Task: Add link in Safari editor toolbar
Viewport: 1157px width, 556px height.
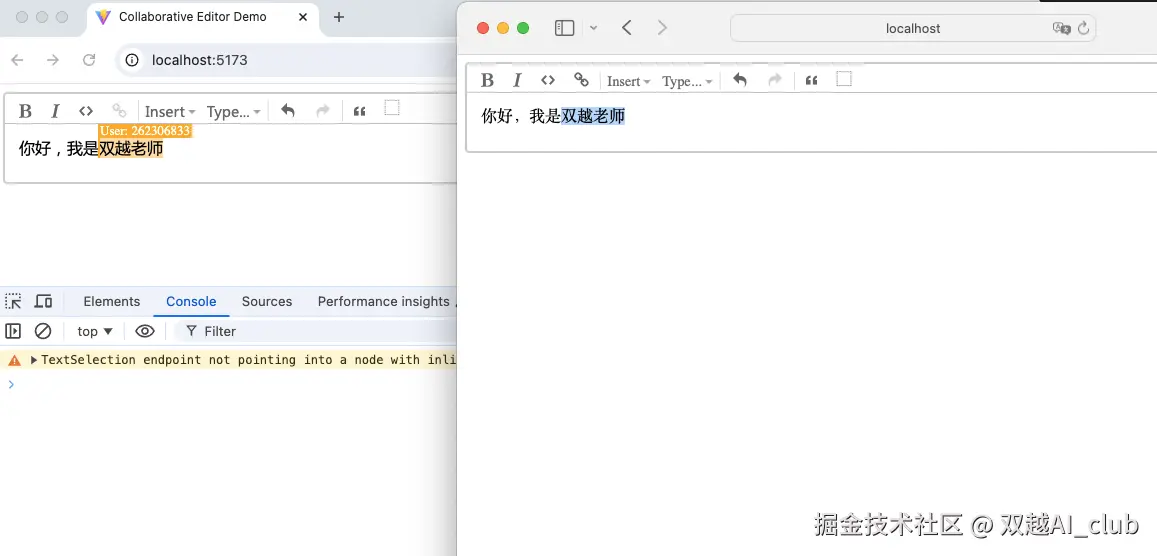Action: 581,80
